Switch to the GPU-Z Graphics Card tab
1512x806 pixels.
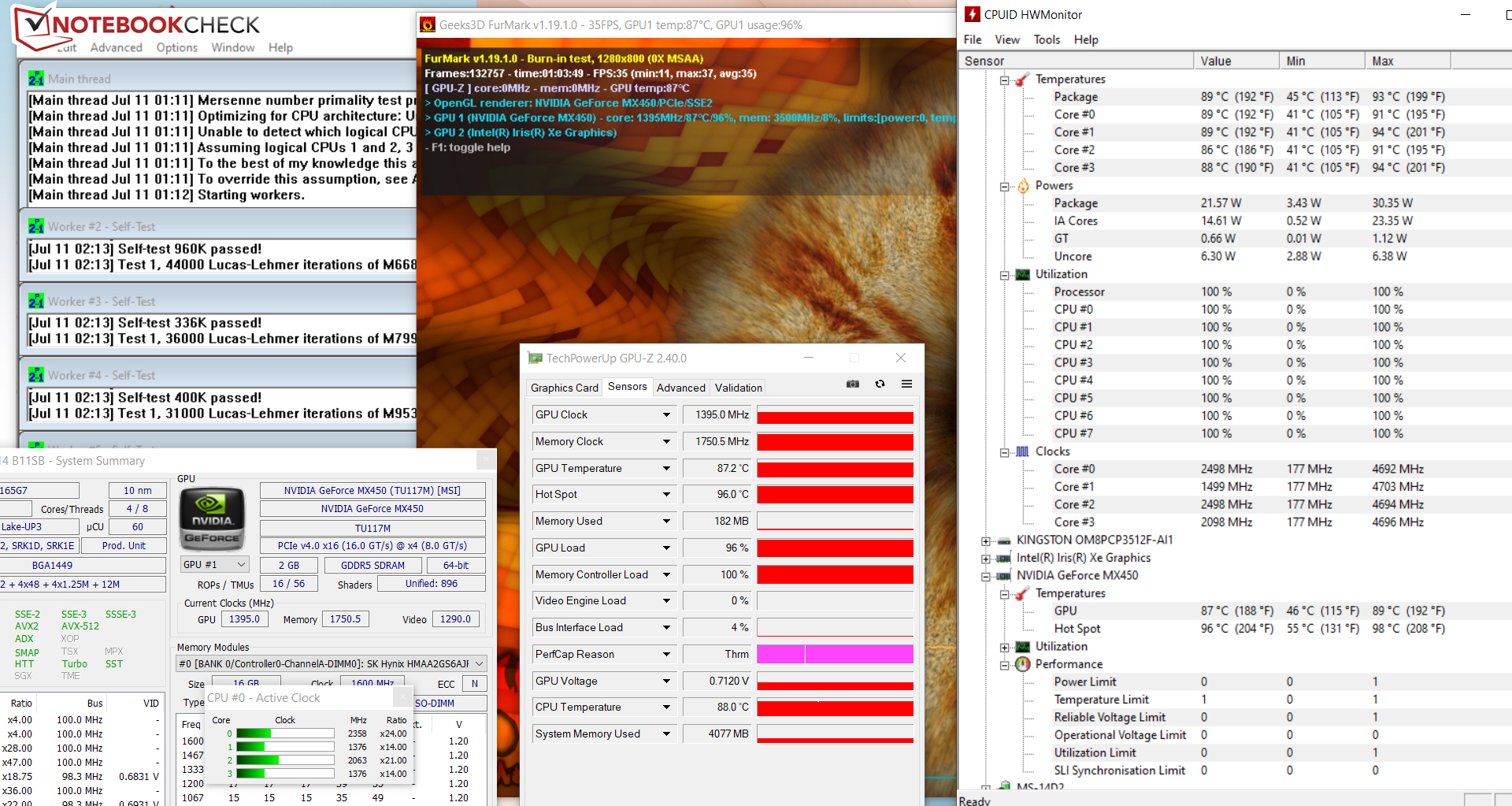click(x=565, y=388)
